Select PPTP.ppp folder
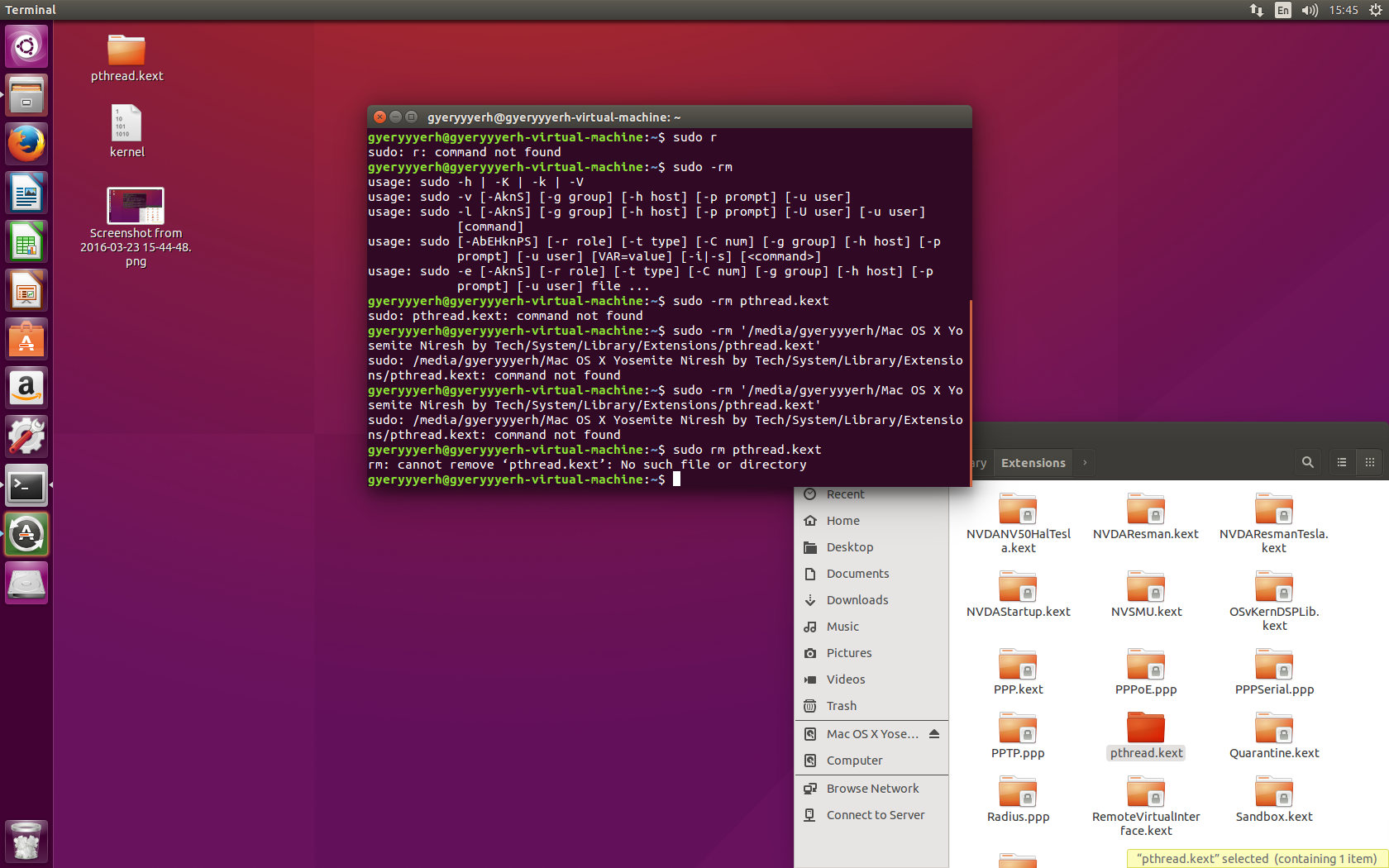This screenshot has width=1389, height=868. coord(1018,736)
